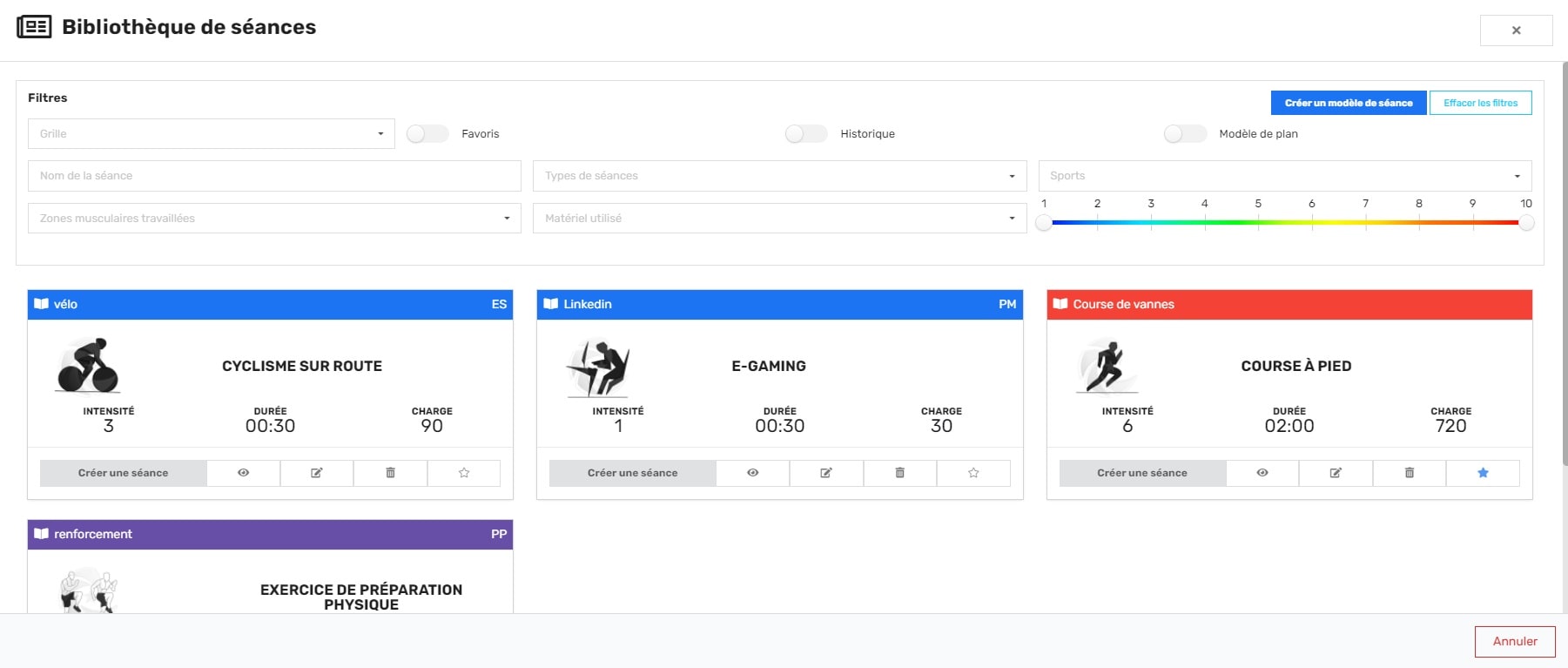
Task: Click the COURSE À PIED sport label
Action: (x=1296, y=366)
